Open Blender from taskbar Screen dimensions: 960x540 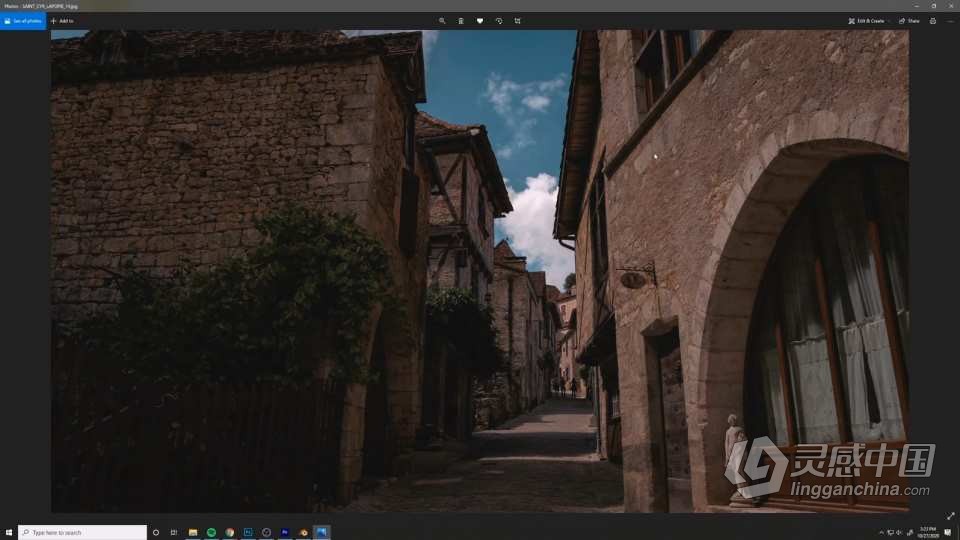coord(303,533)
